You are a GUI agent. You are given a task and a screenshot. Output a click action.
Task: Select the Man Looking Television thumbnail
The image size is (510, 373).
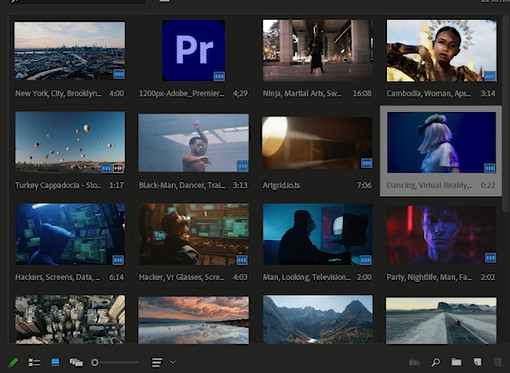[317, 234]
